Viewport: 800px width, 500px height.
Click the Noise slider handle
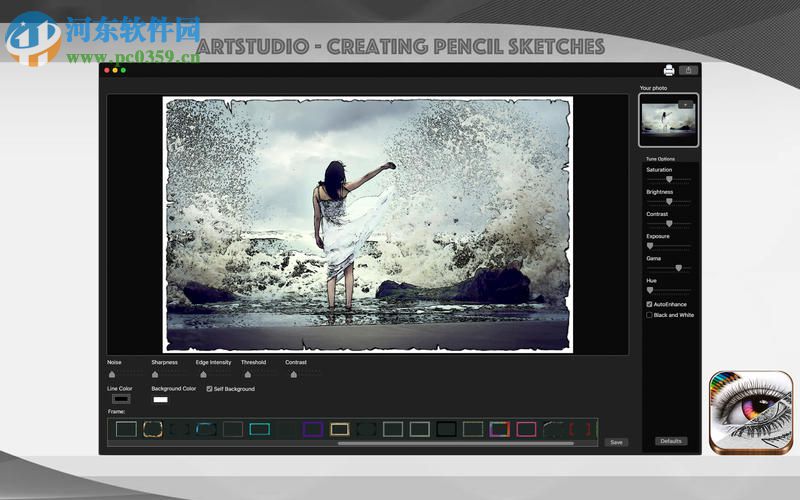(112, 374)
